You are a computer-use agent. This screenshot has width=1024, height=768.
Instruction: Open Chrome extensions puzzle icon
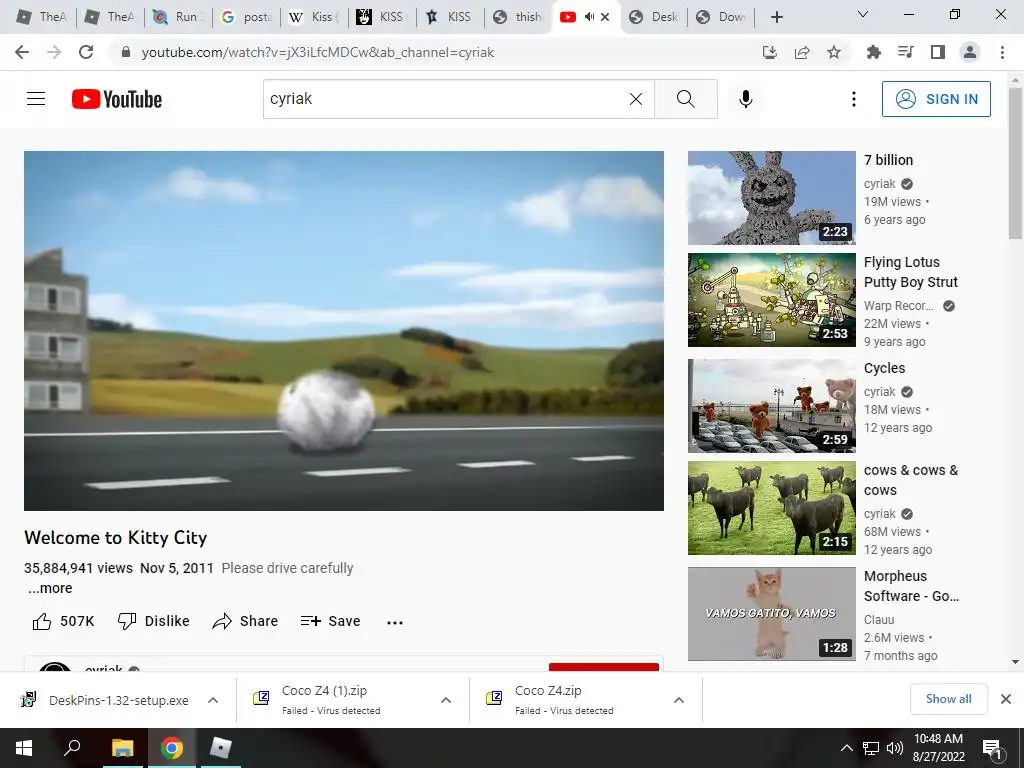pos(873,52)
